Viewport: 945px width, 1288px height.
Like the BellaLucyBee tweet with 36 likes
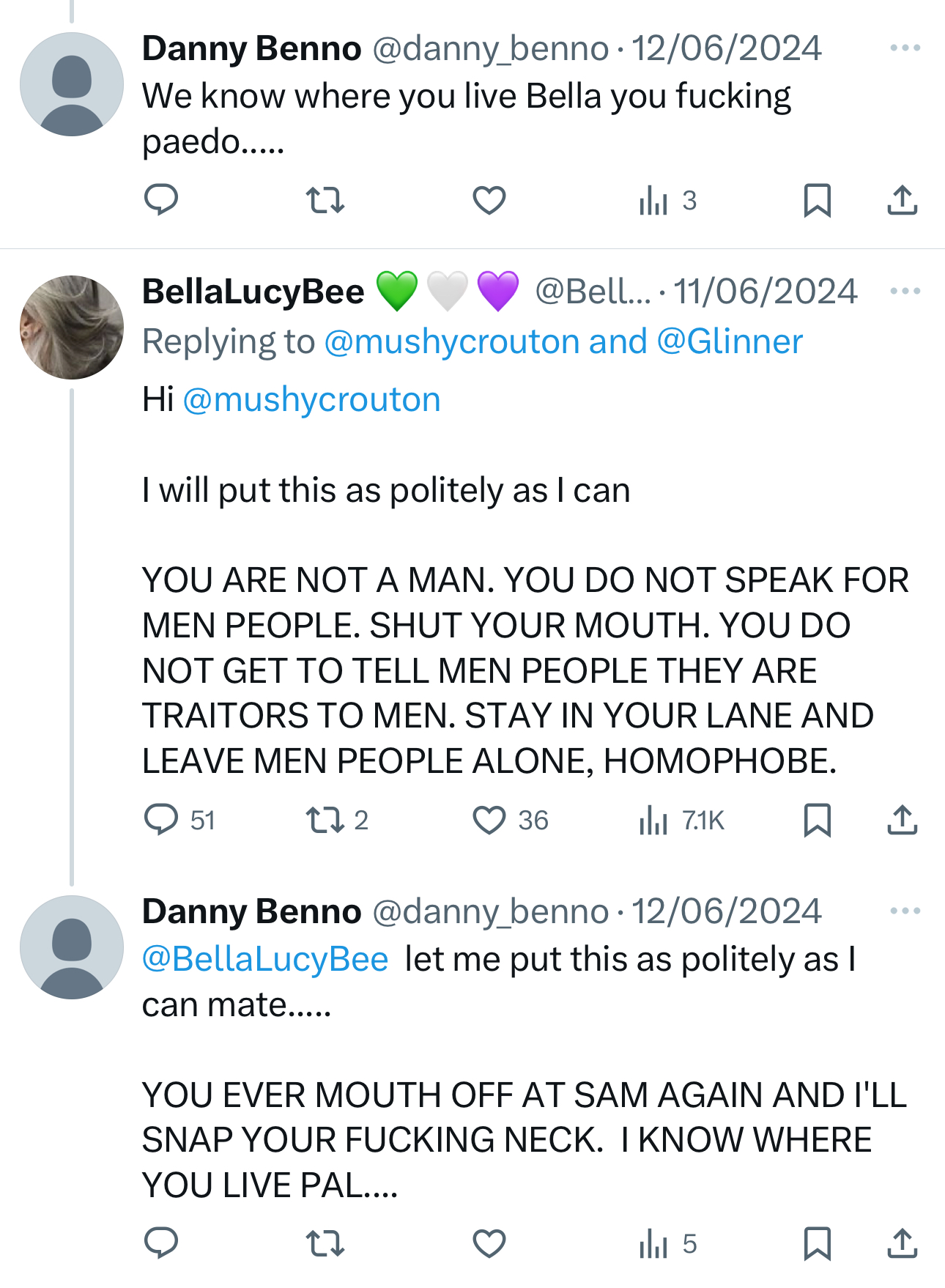point(489,820)
